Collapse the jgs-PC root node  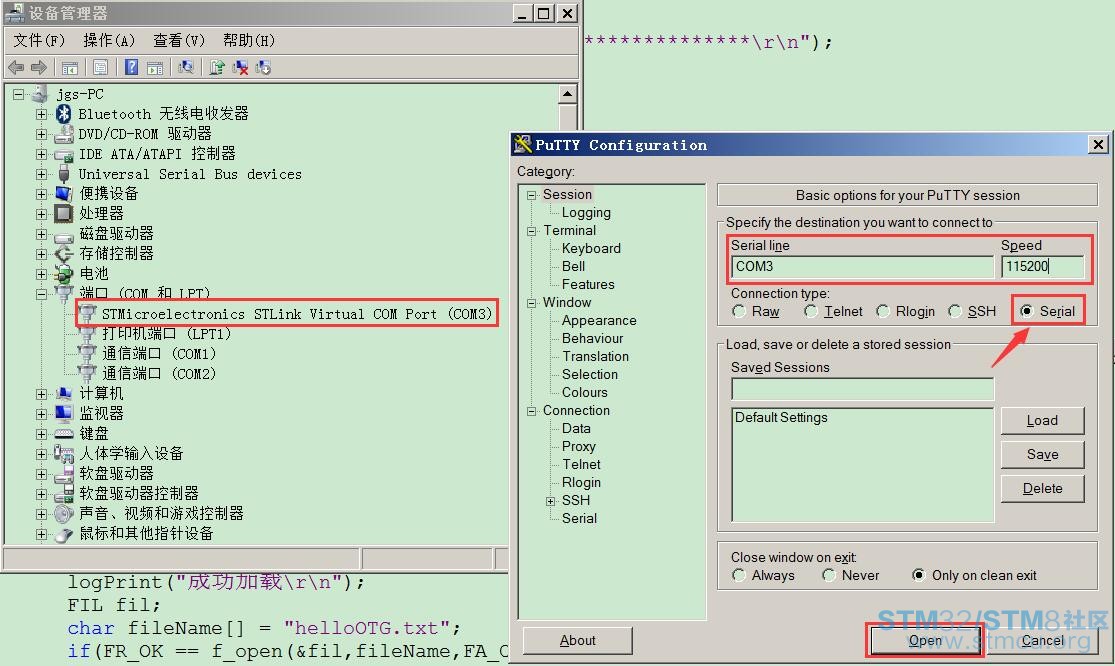coord(18,94)
